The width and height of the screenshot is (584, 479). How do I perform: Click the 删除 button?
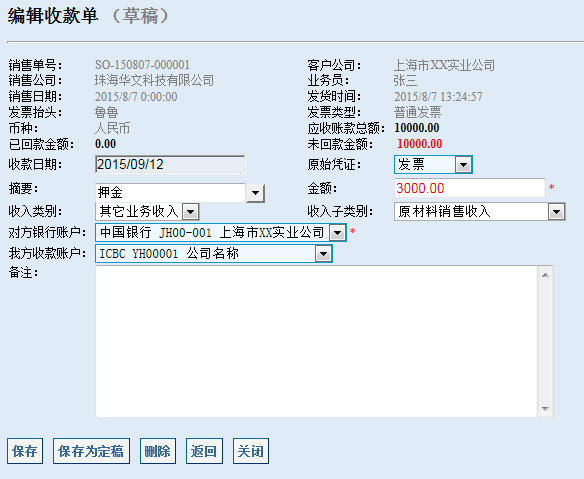[x=158, y=451]
